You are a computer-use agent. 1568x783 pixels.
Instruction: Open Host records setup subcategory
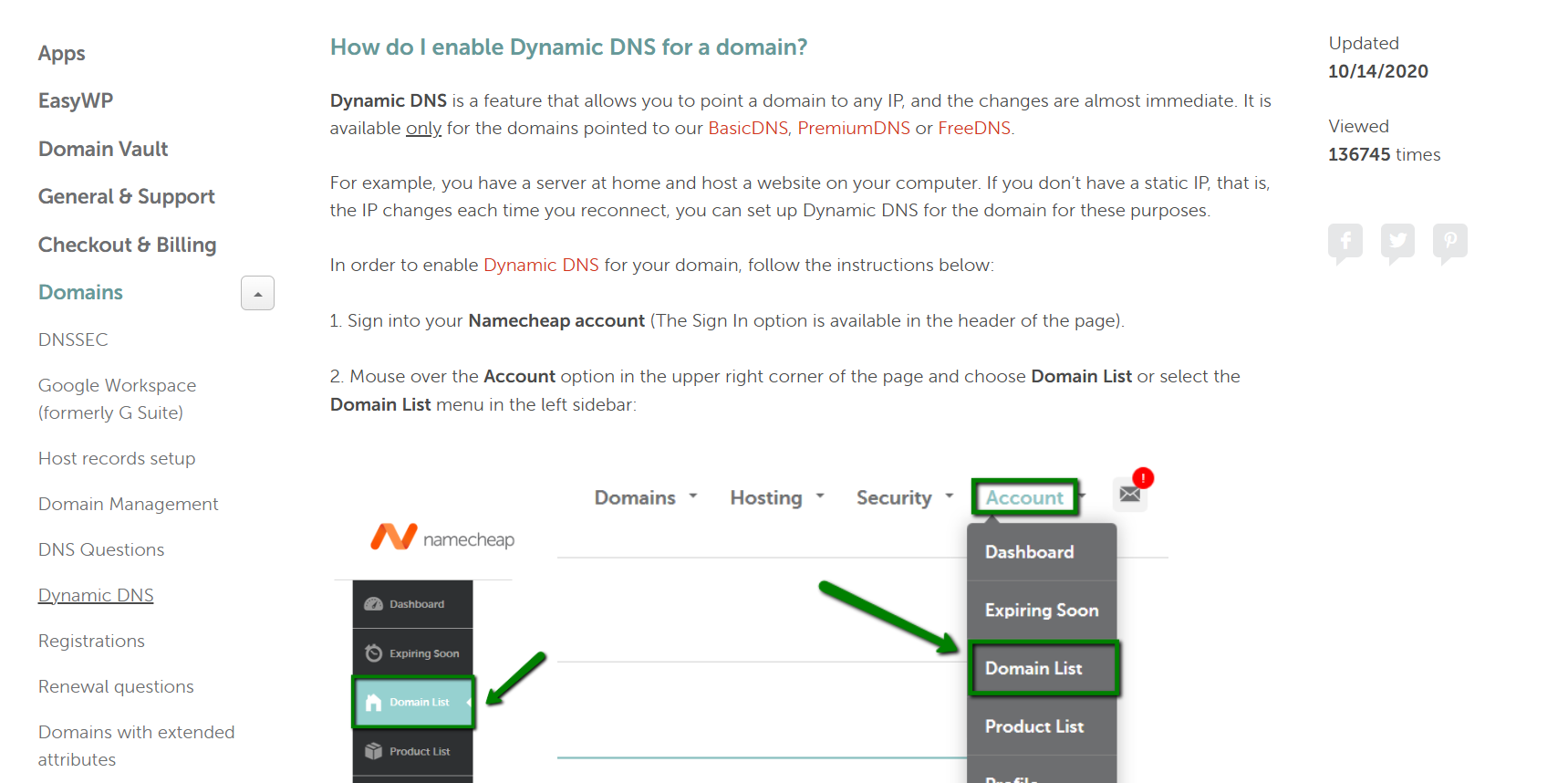(117, 458)
